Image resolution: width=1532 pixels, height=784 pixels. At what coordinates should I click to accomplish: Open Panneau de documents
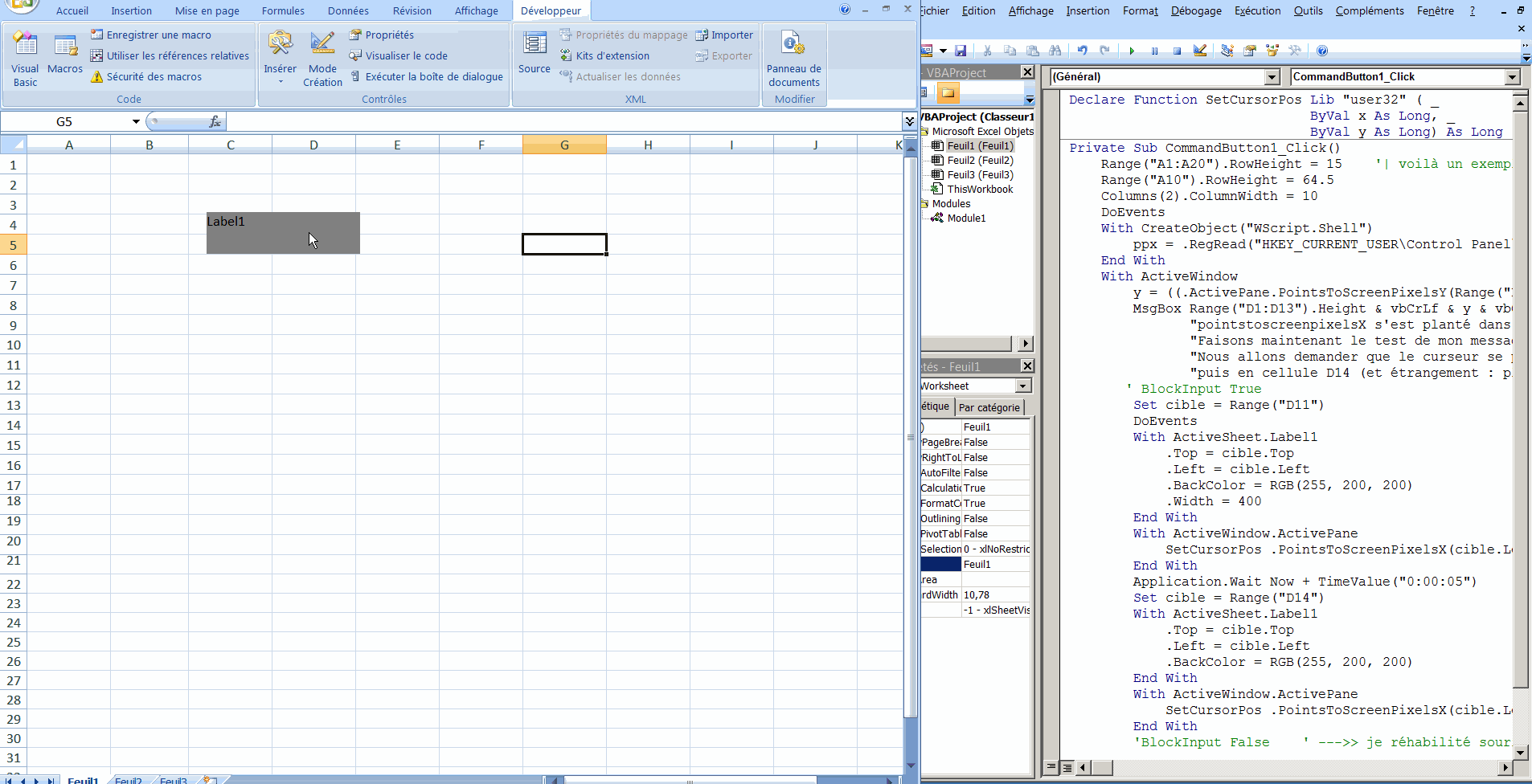point(794,59)
